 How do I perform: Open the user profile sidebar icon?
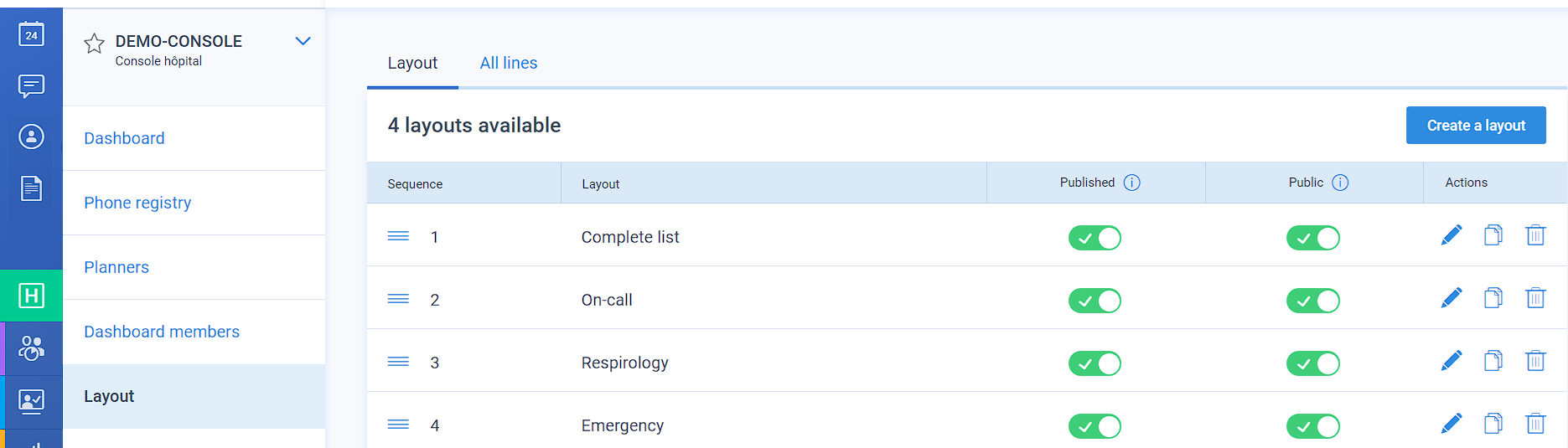click(31, 136)
